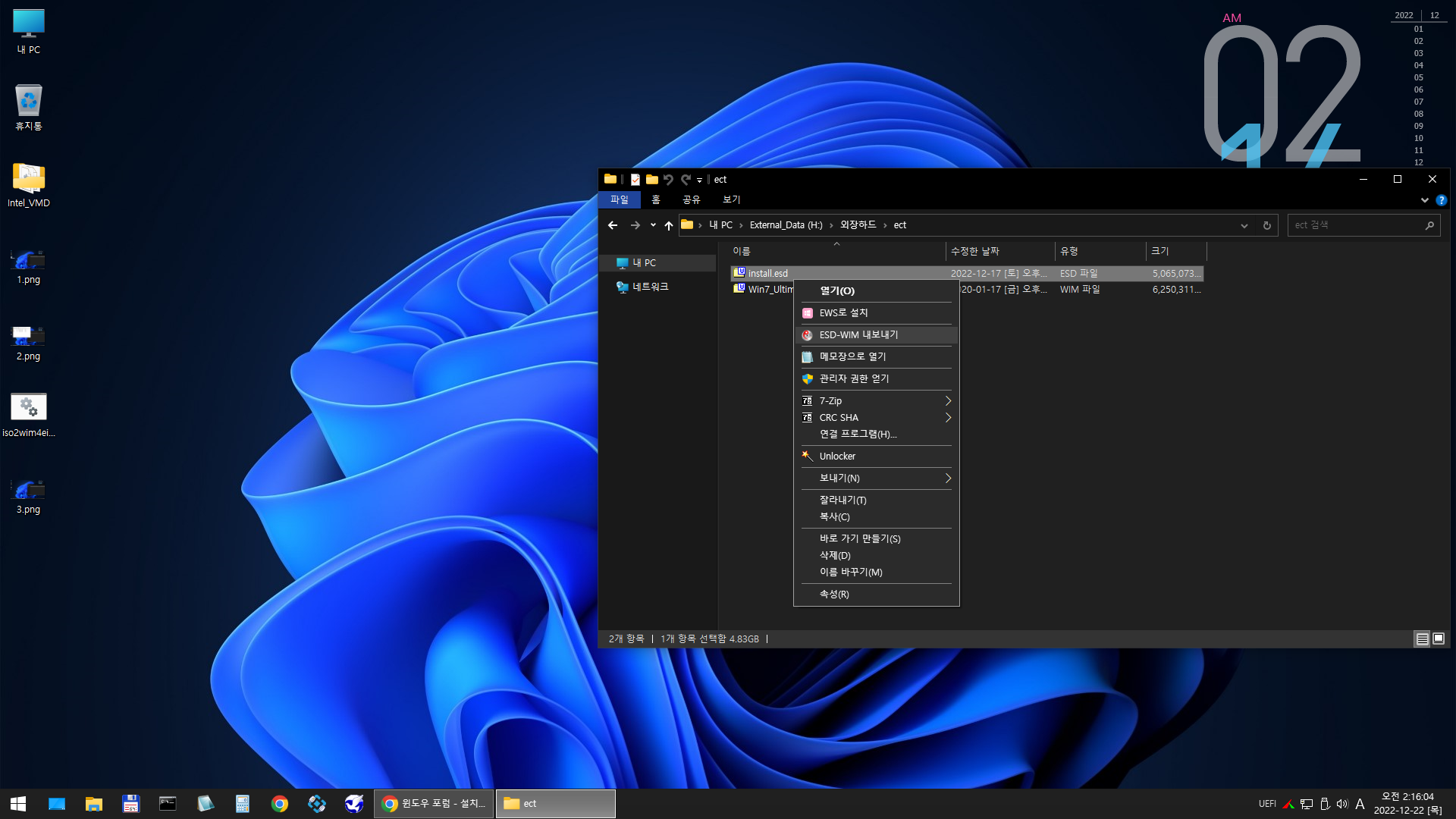Expand the 보내기(N) submenu arrow
This screenshot has width=1456, height=819.
point(948,478)
